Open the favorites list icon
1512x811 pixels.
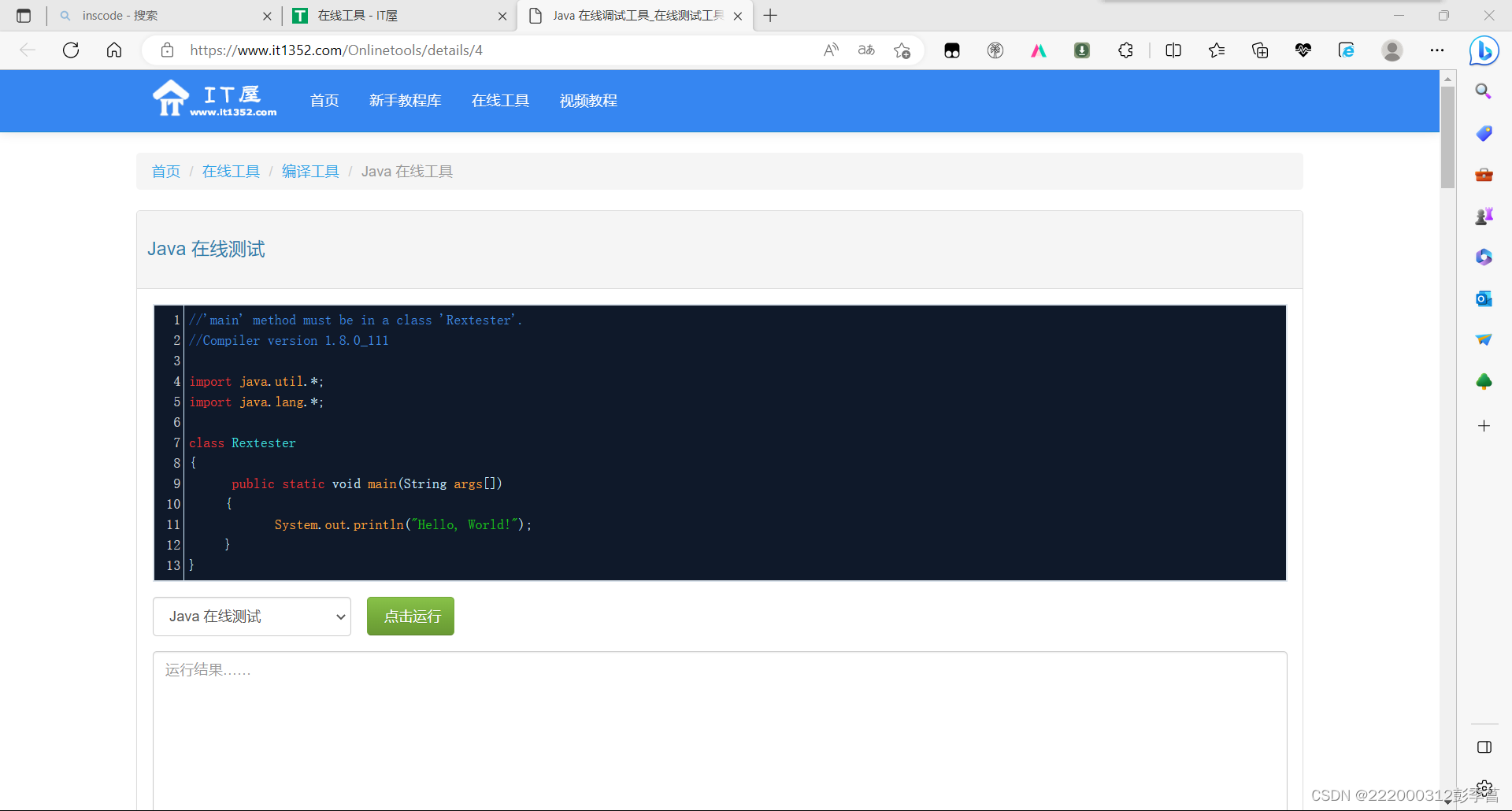(x=1217, y=50)
